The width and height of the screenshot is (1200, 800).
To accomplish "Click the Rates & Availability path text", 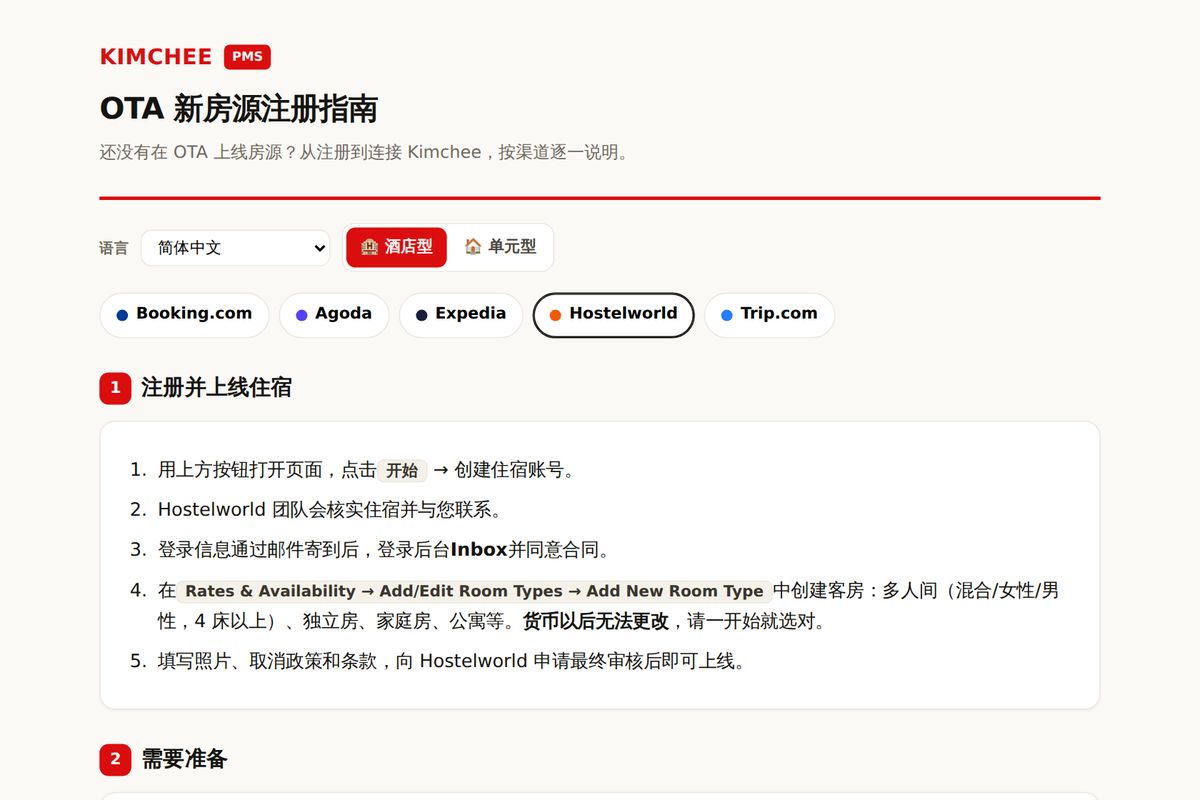I will click(x=474, y=591).
